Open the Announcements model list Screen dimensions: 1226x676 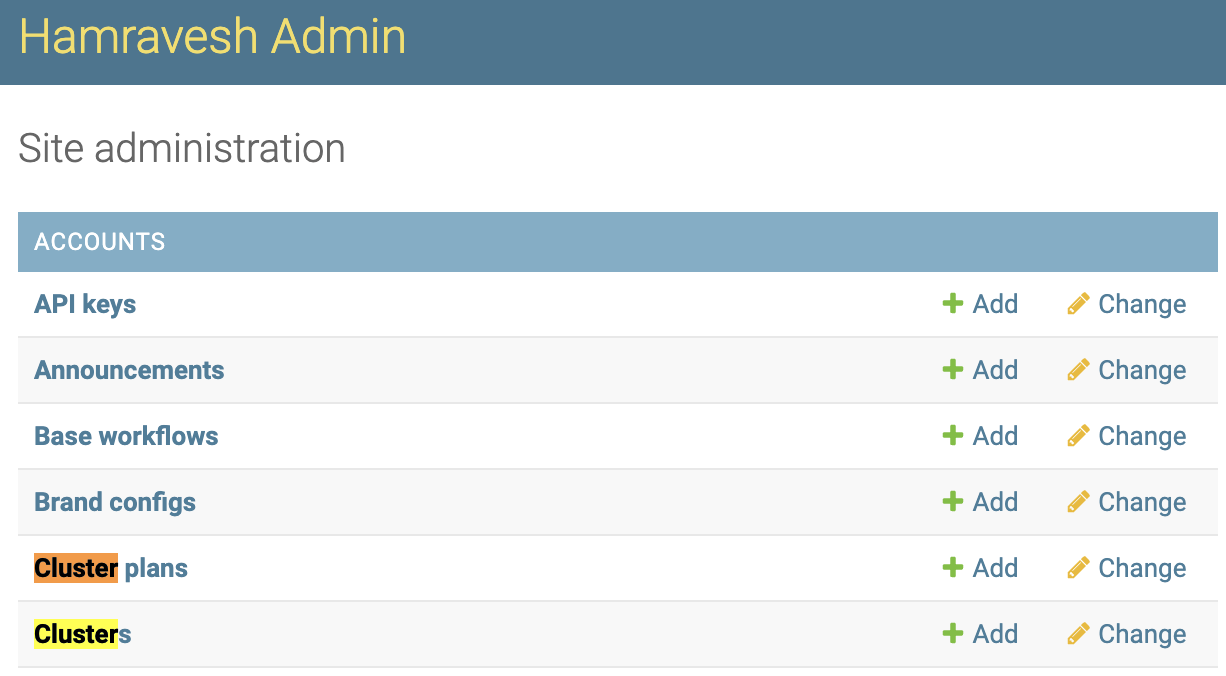tap(129, 370)
